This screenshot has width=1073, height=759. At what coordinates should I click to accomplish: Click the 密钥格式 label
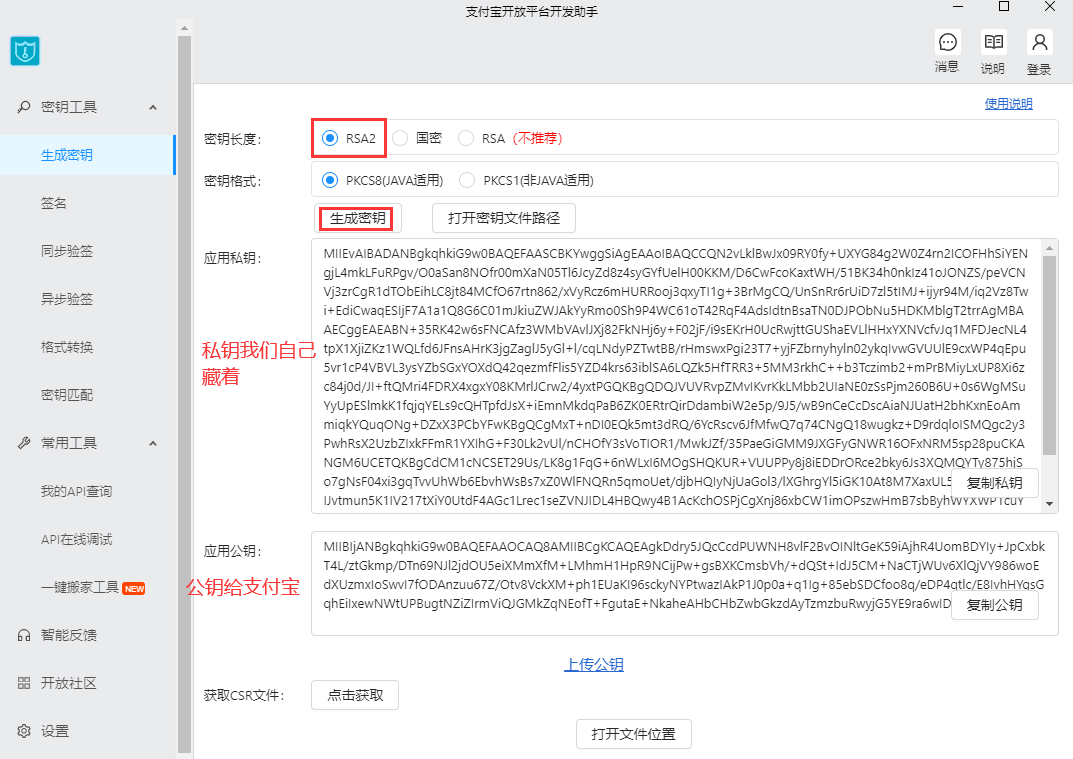coord(233,181)
